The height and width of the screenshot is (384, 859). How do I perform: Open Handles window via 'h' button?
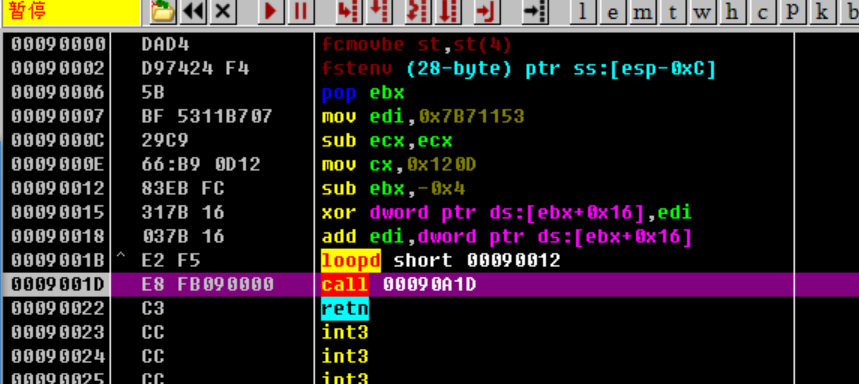click(732, 12)
